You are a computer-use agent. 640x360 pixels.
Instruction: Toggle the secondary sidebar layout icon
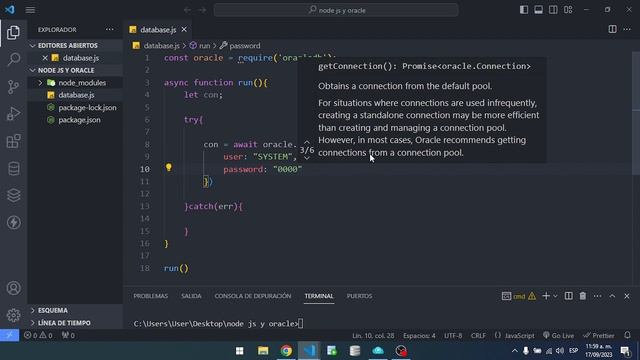pyautogui.click(x=553, y=10)
